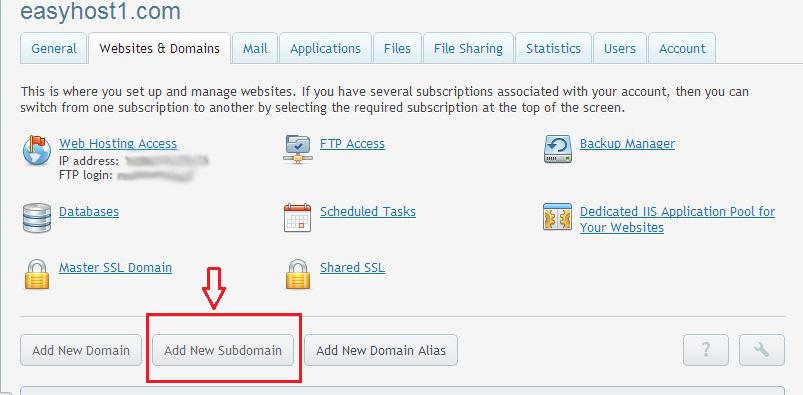Click the Shared SSL padlock icon
Viewport: 803px width, 395px height.
pos(298,274)
